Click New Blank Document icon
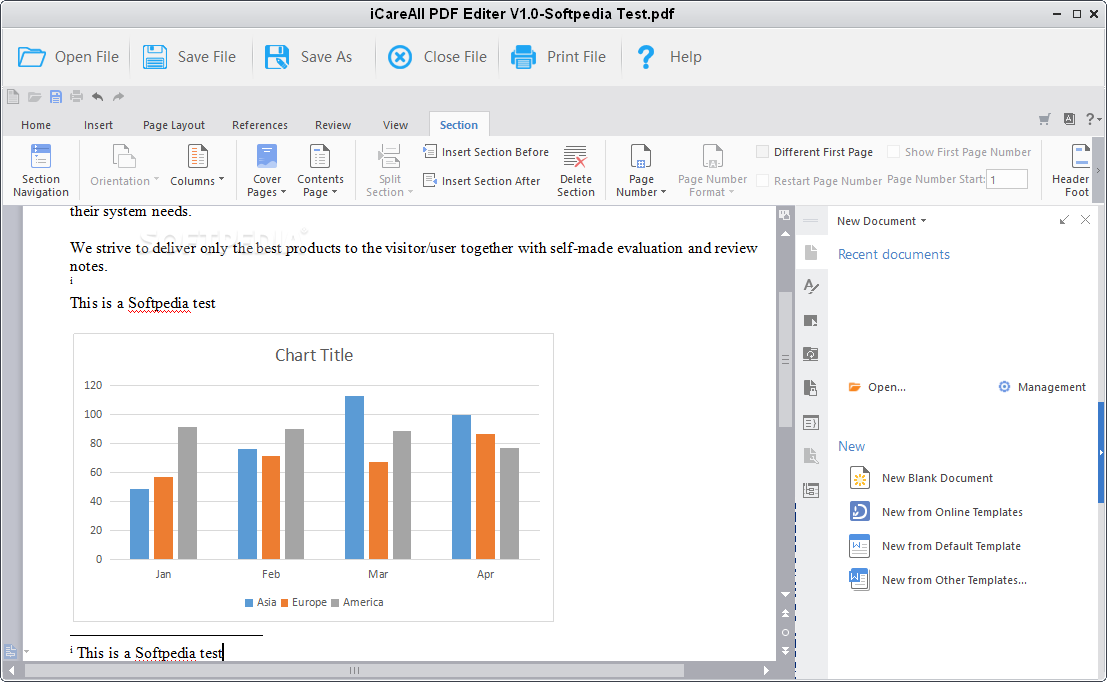The image size is (1107, 682). 860,478
